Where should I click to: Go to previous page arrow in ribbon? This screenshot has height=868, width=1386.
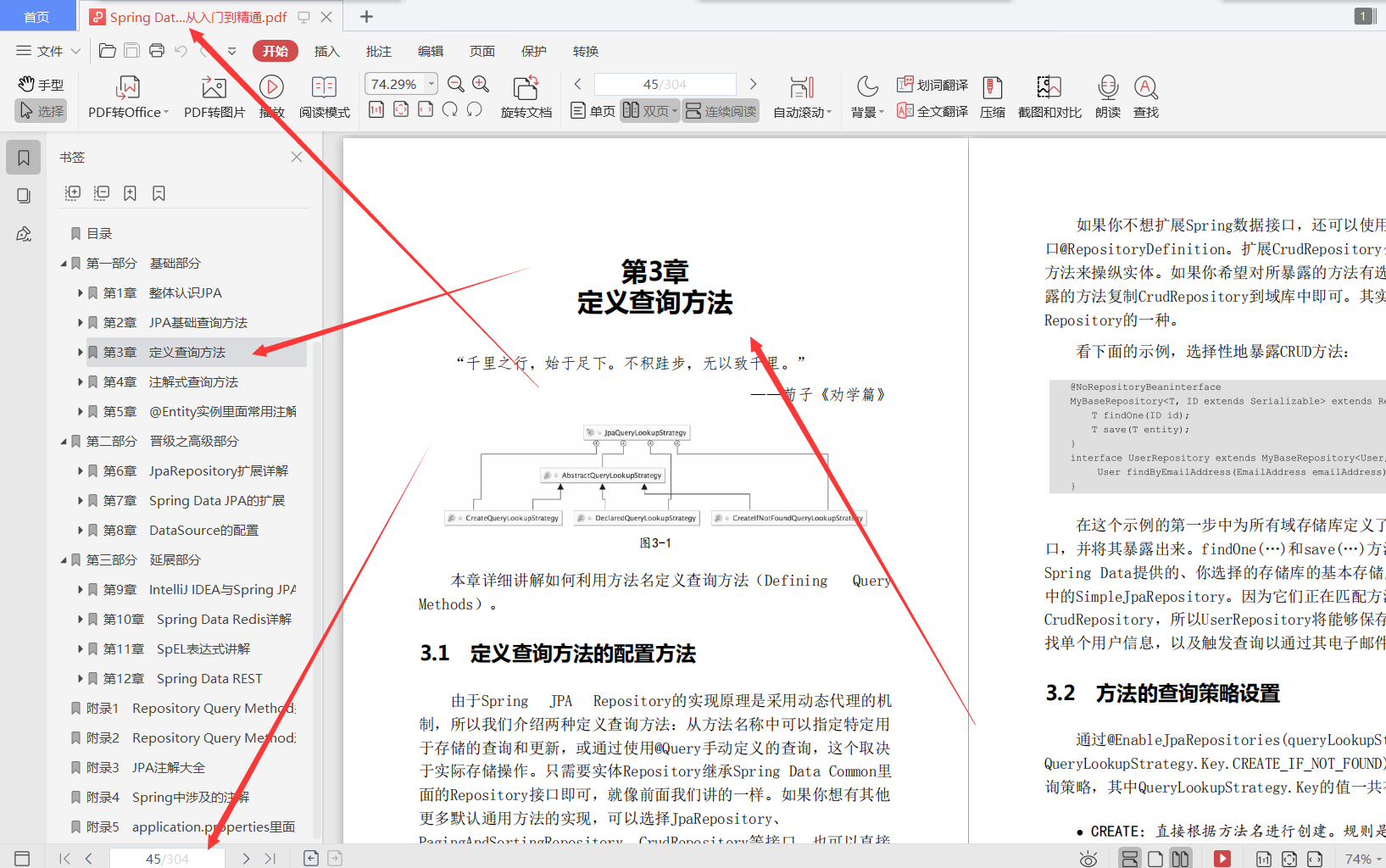pyautogui.click(x=578, y=84)
